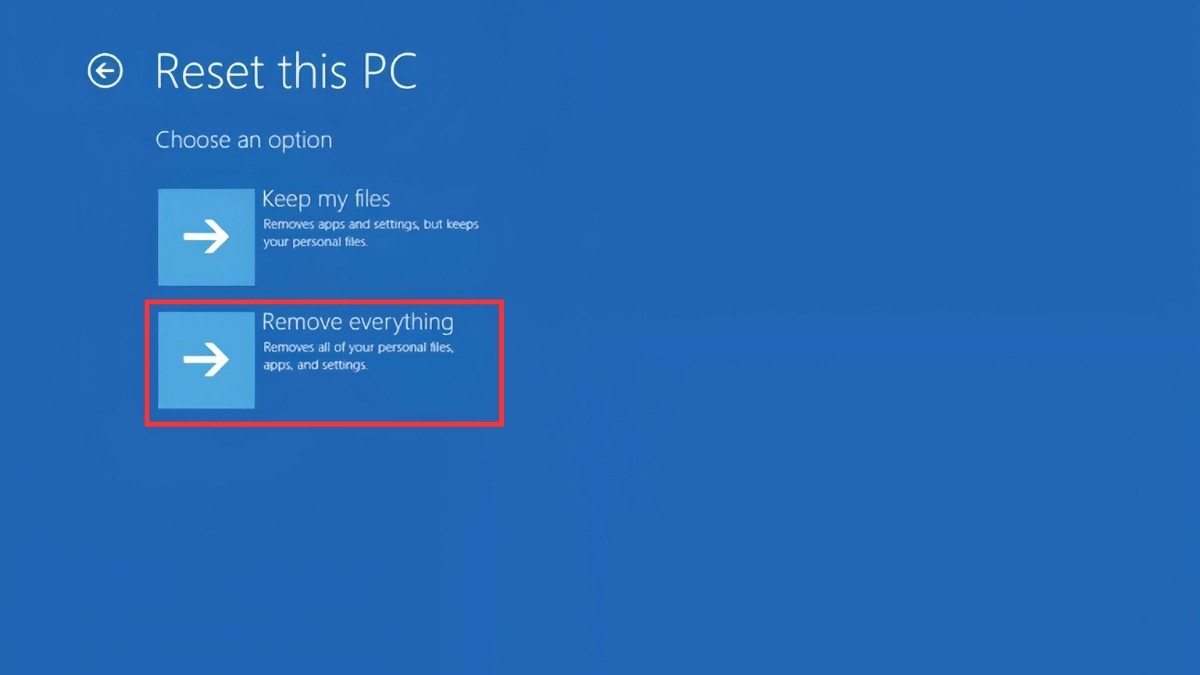Click the arrow tile beside Keep my files
1200x675 pixels.
[x=207, y=237]
